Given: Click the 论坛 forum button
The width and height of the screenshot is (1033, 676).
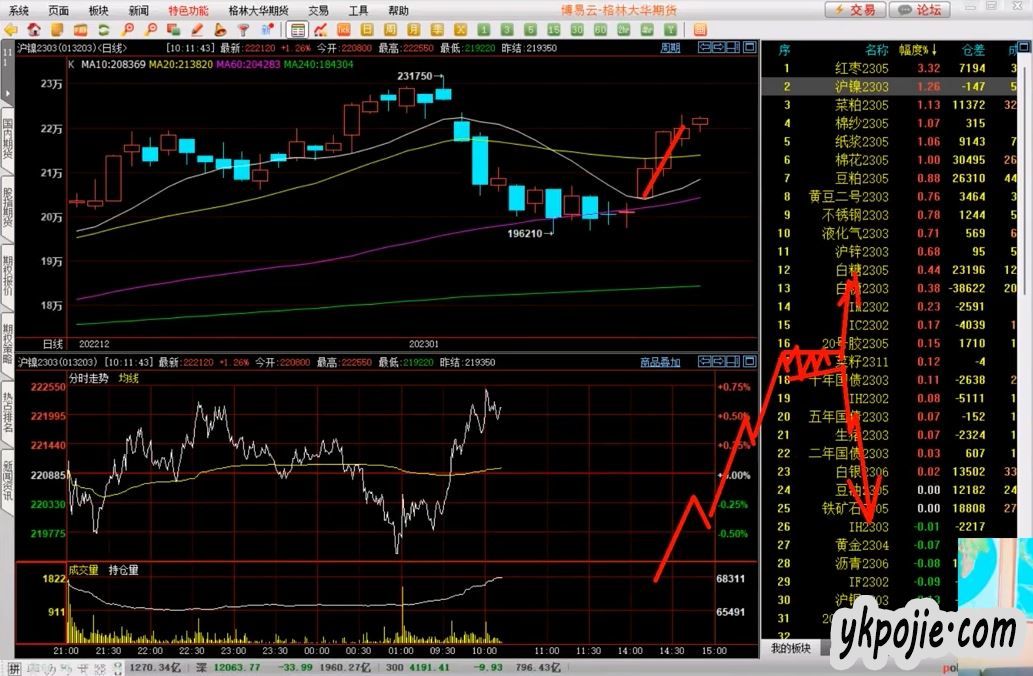Looking at the screenshot, I should (920, 10).
